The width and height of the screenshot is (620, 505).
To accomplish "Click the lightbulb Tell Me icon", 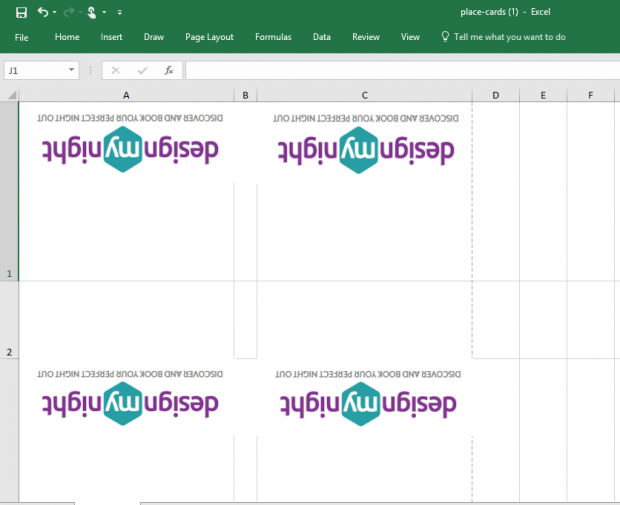I will click(x=445, y=37).
